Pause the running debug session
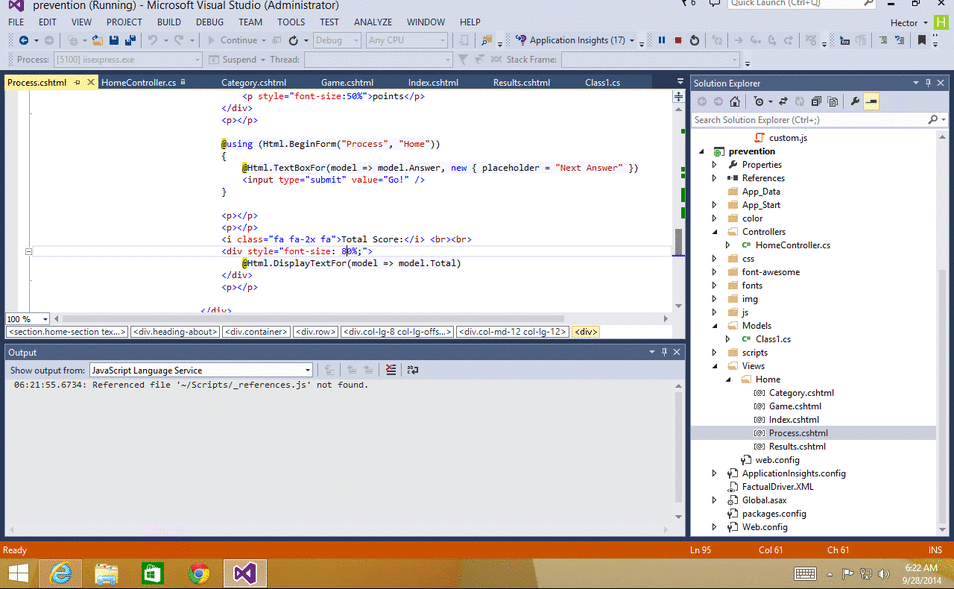Screen dimensions: 954x589 coord(662,40)
